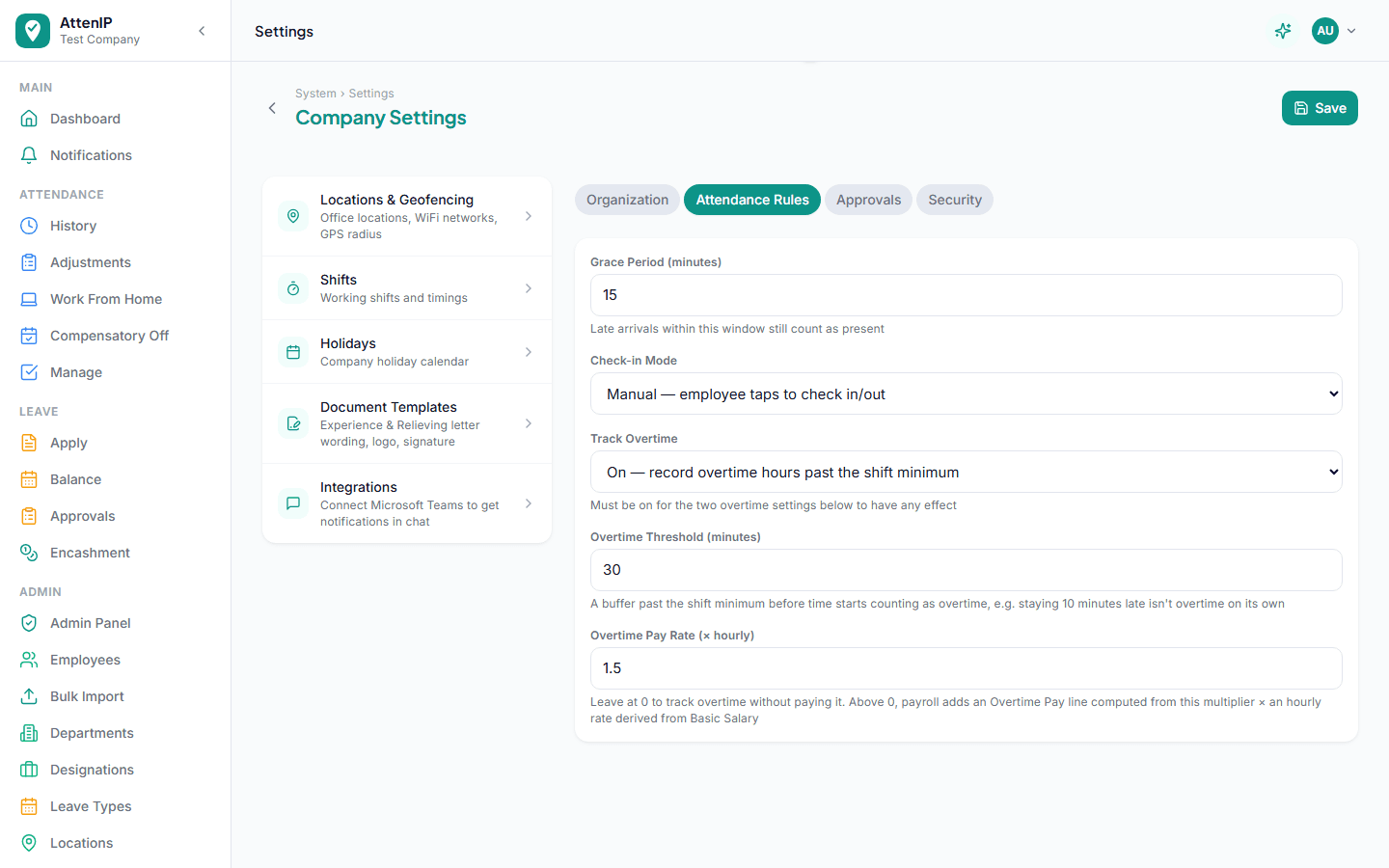Image resolution: width=1389 pixels, height=868 pixels.
Task: Click the Bulk Import upload icon
Action: (x=29, y=696)
